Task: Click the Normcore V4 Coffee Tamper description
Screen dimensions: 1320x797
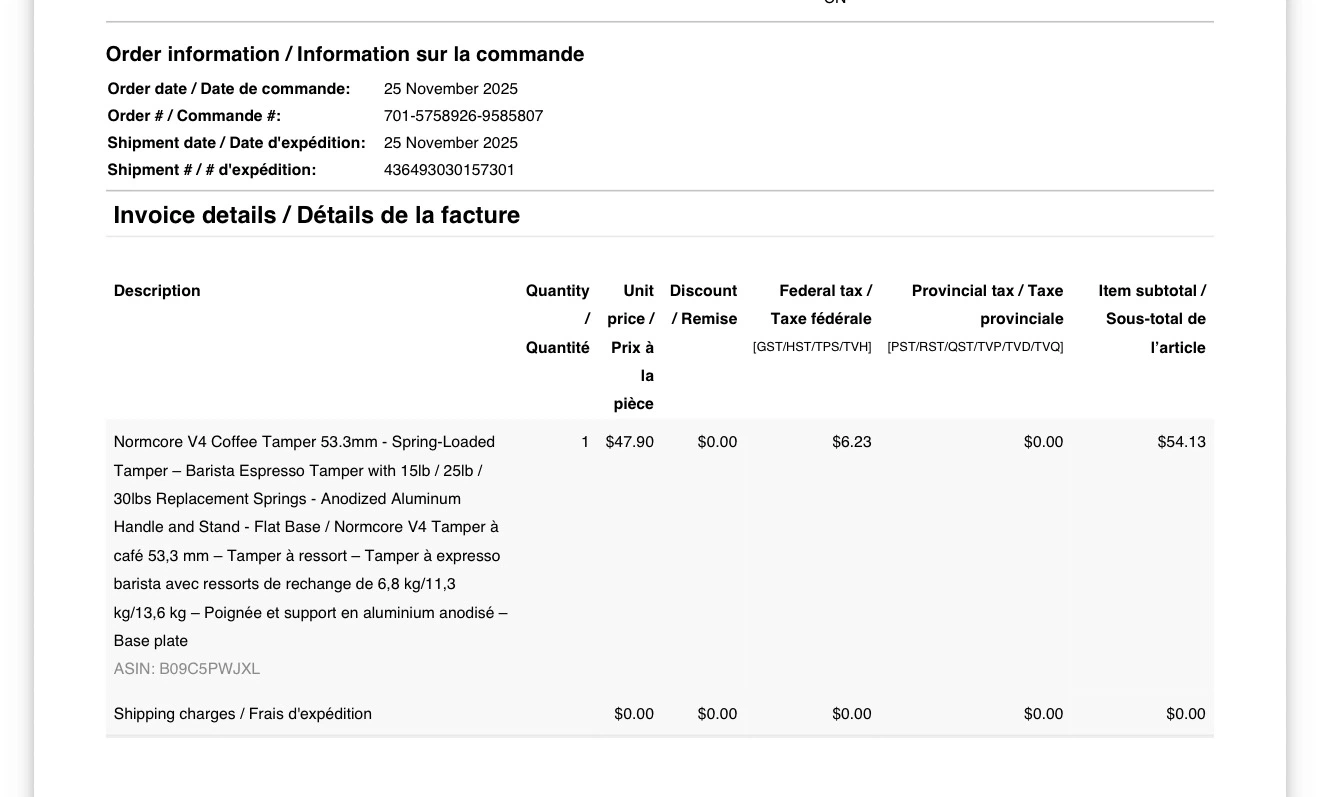Action: [x=311, y=541]
